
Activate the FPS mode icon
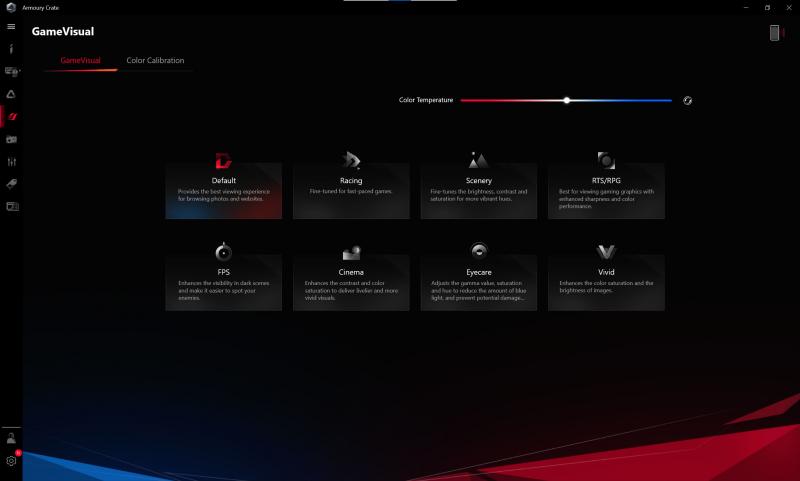coord(223,251)
